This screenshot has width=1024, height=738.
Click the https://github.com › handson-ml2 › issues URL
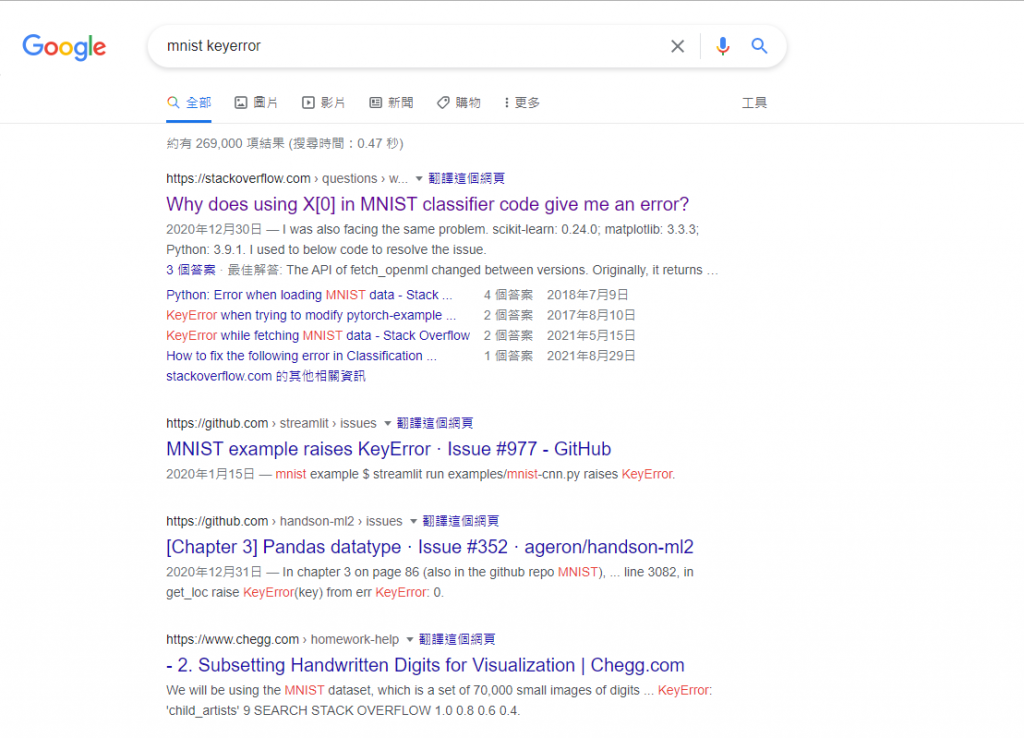[284, 521]
